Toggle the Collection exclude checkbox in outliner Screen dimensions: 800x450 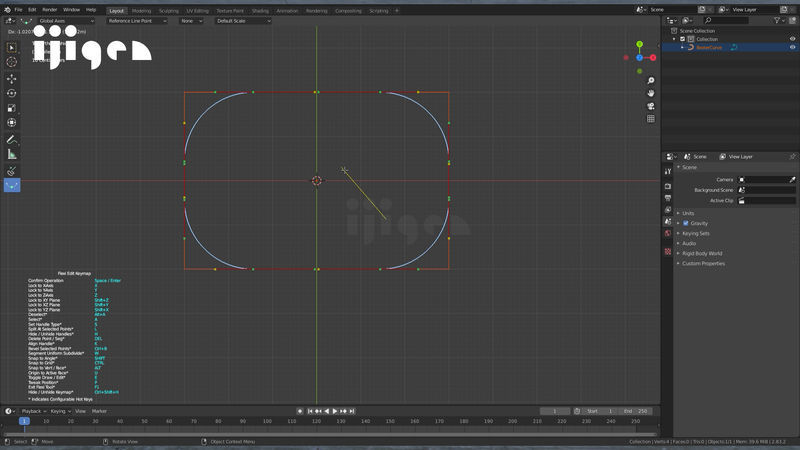(683, 39)
